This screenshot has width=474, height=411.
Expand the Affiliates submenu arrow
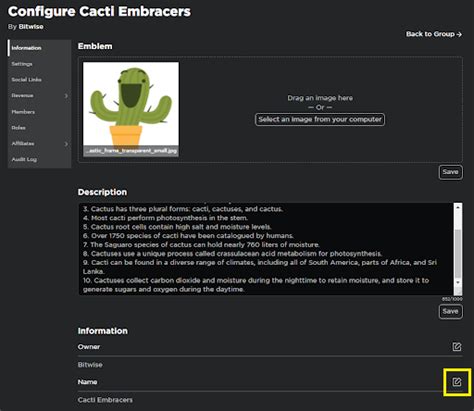(x=66, y=144)
